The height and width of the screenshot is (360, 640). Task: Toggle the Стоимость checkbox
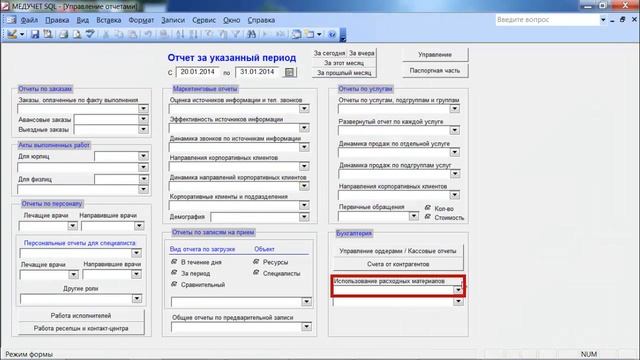pos(428,217)
